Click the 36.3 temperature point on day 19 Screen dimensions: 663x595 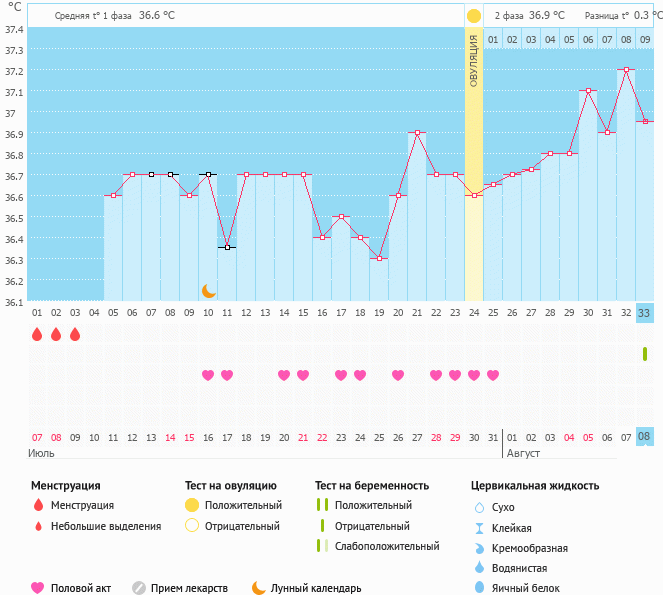[x=379, y=259]
